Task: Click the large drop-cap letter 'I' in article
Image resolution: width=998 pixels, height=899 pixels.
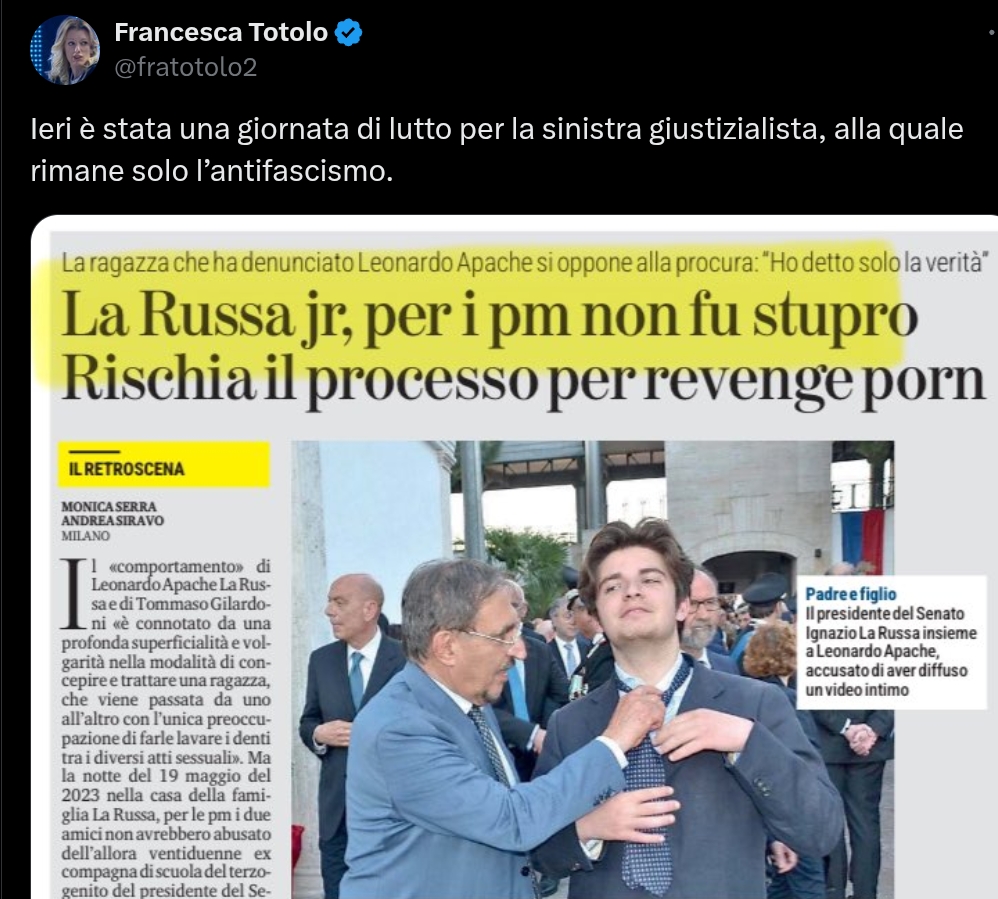Action: click(73, 595)
